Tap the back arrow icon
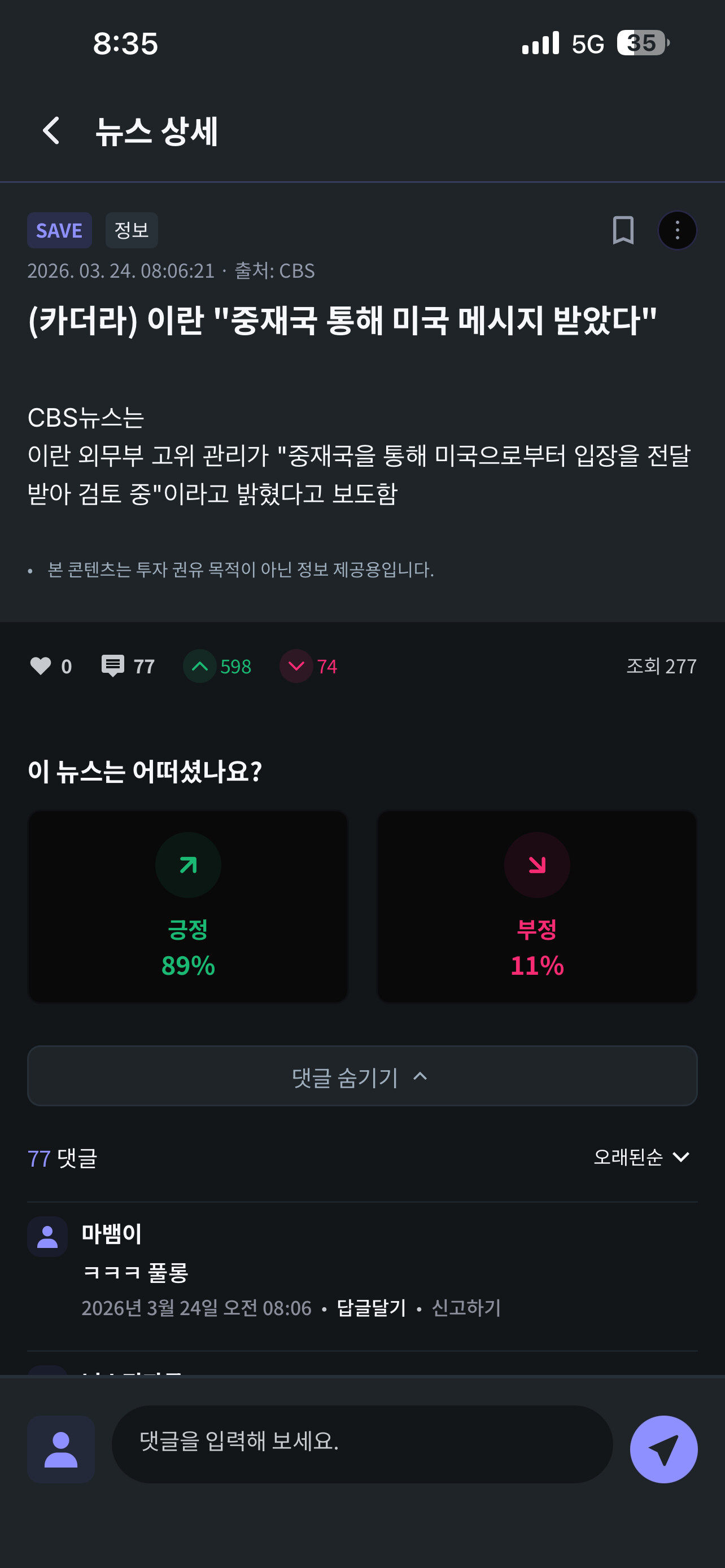Screen dimensions: 725x1568 pyautogui.click(x=52, y=131)
